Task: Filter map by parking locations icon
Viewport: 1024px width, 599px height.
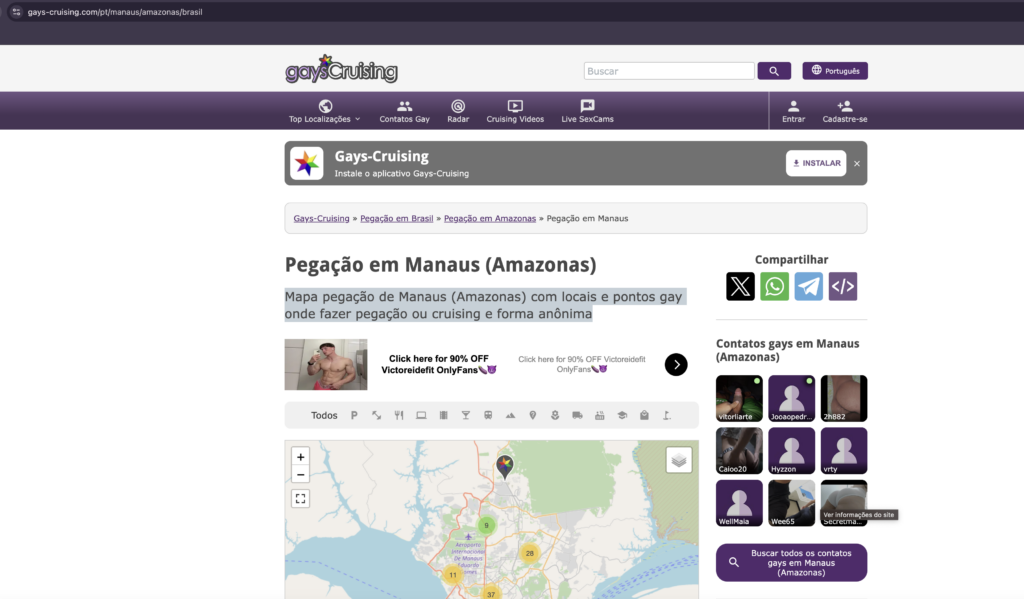Action: 354,415
